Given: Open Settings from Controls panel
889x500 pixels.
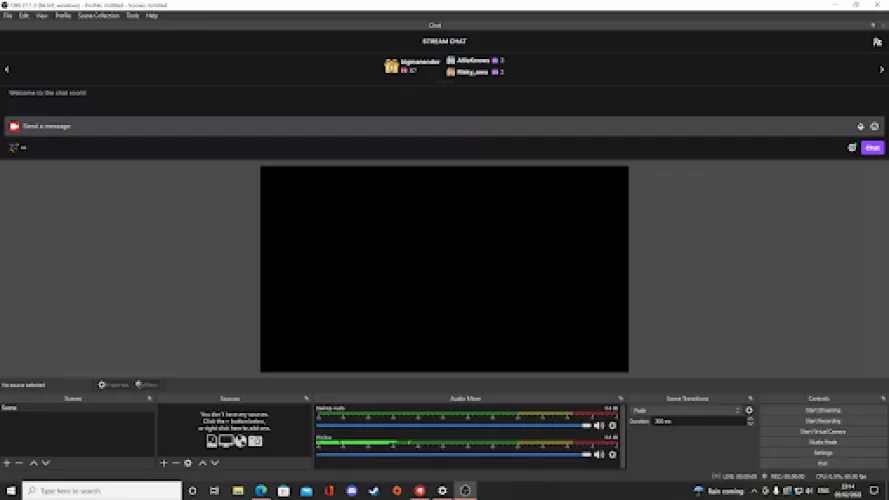Looking at the screenshot, I should (823, 453).
